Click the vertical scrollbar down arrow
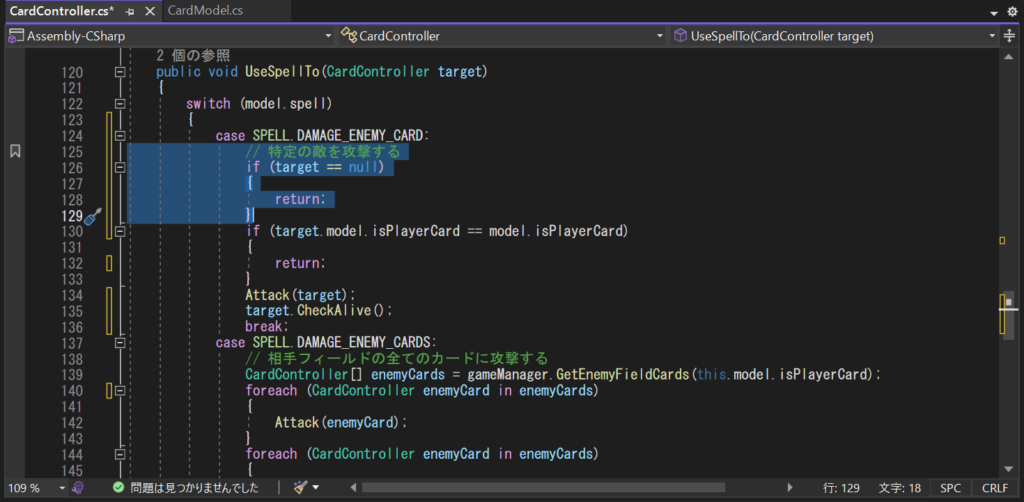Screen dimensions: 1024x502 (1008, 469)
